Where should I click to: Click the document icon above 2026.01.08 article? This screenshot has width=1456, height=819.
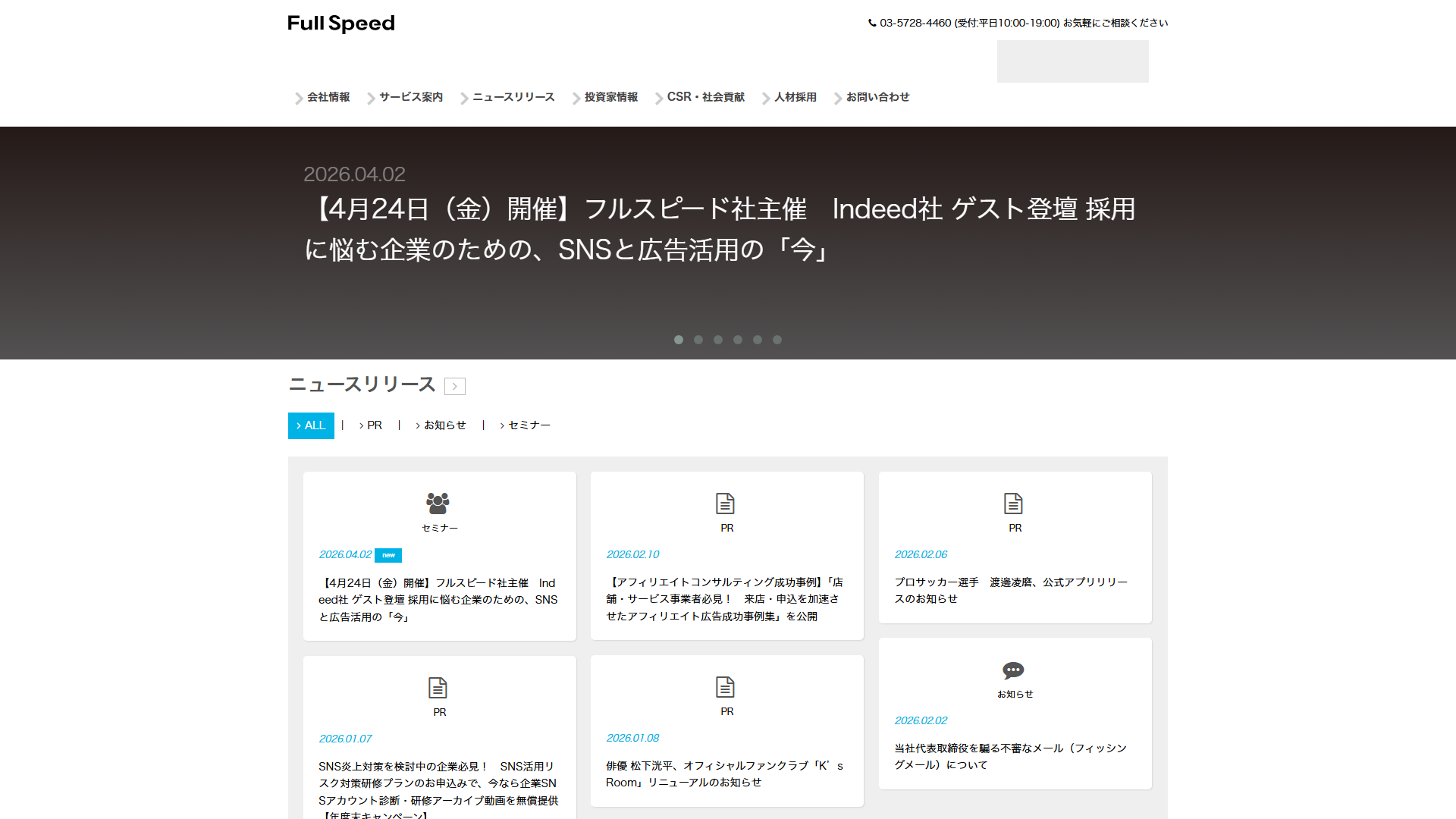(725, 687)
